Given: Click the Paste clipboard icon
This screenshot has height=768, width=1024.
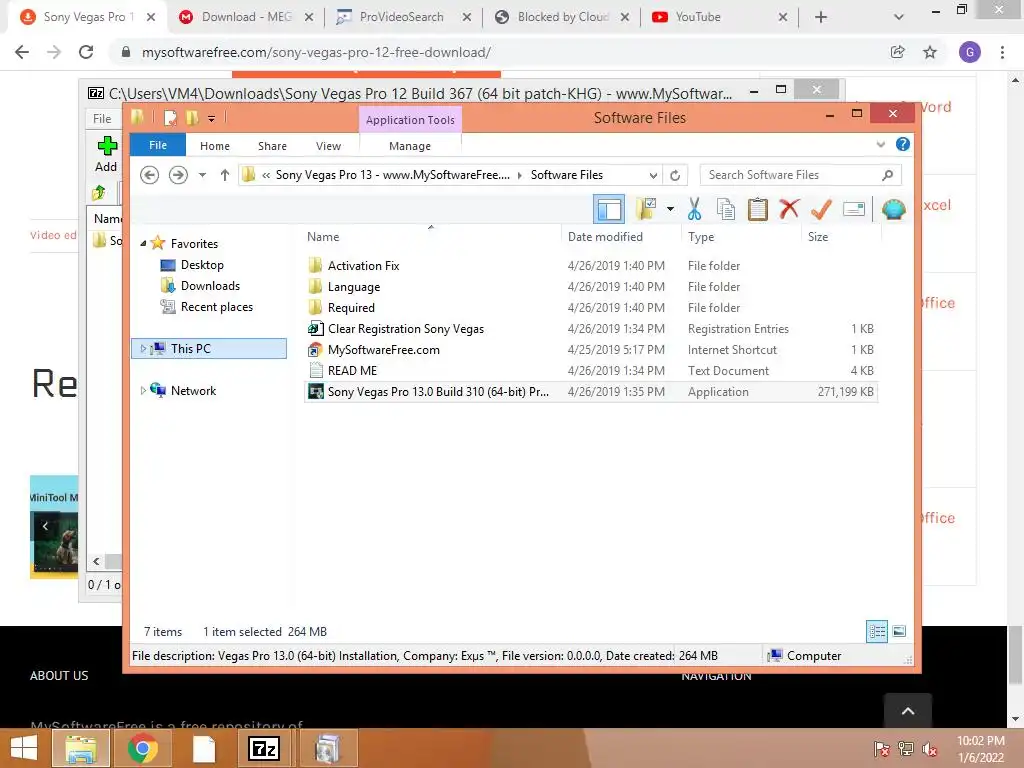Looking at the screenshot, I should 758,209.
